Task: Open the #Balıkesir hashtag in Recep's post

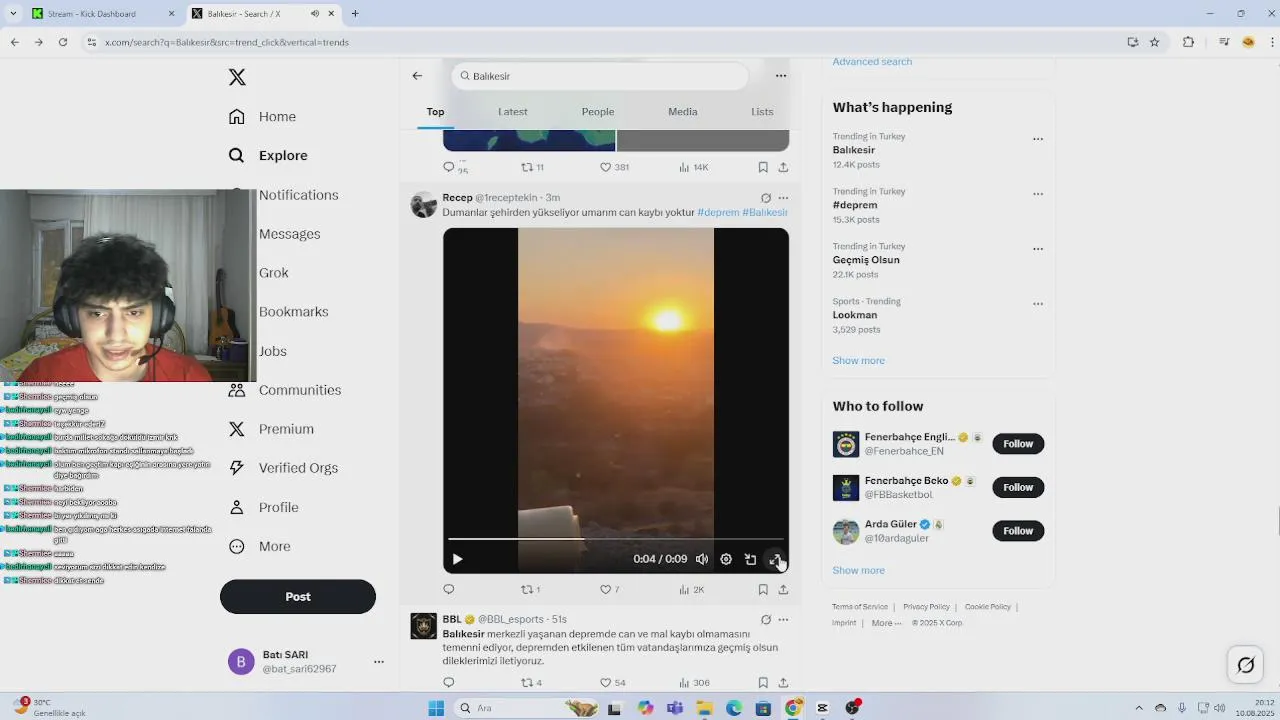Action: [x=765, y=212]
